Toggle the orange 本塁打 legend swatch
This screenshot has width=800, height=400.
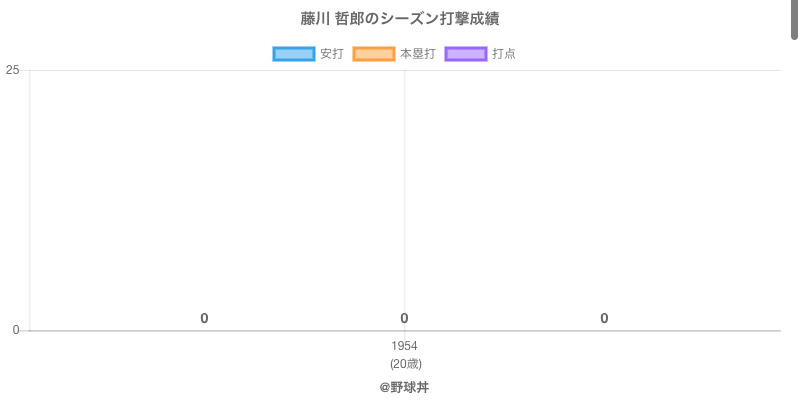374,54
